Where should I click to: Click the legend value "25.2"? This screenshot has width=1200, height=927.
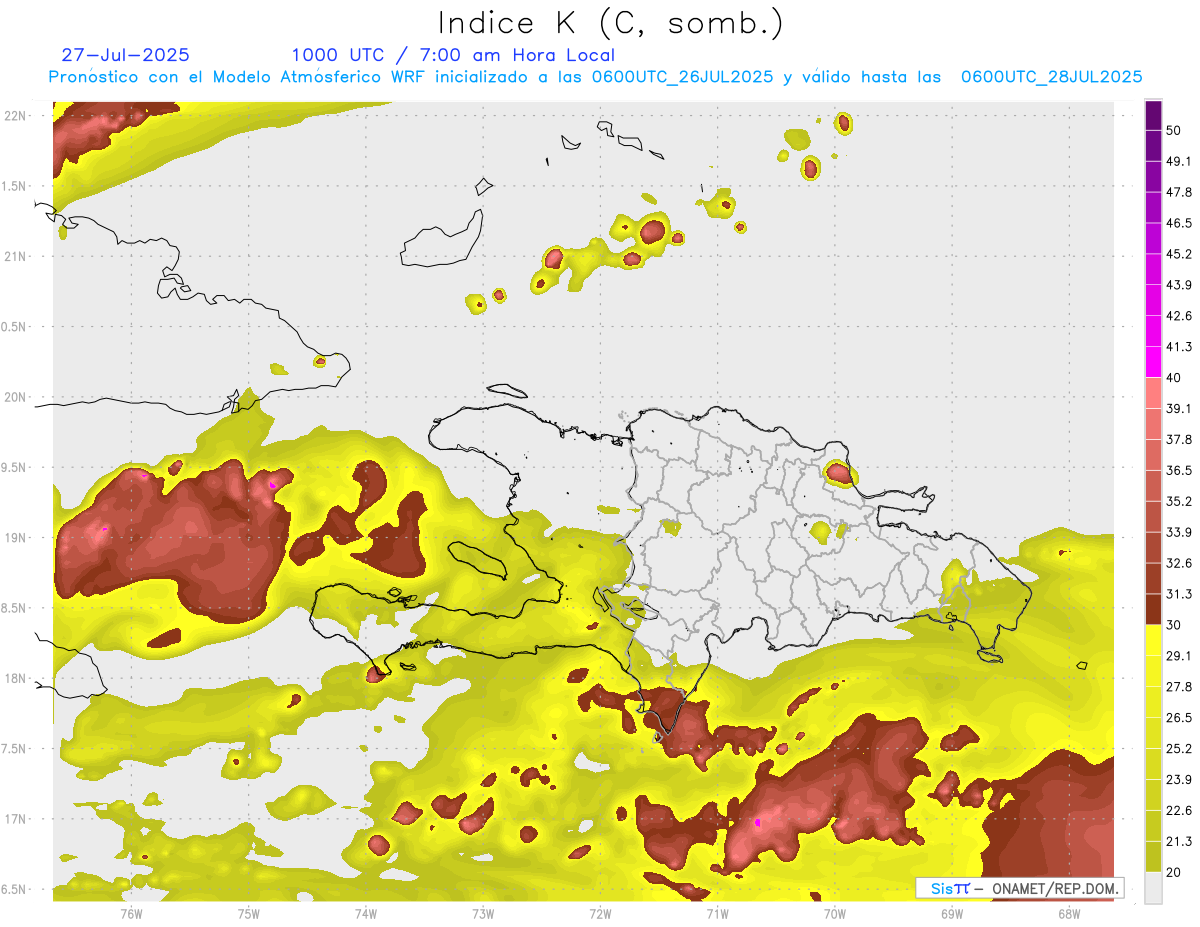click(x=1179, y=748)
